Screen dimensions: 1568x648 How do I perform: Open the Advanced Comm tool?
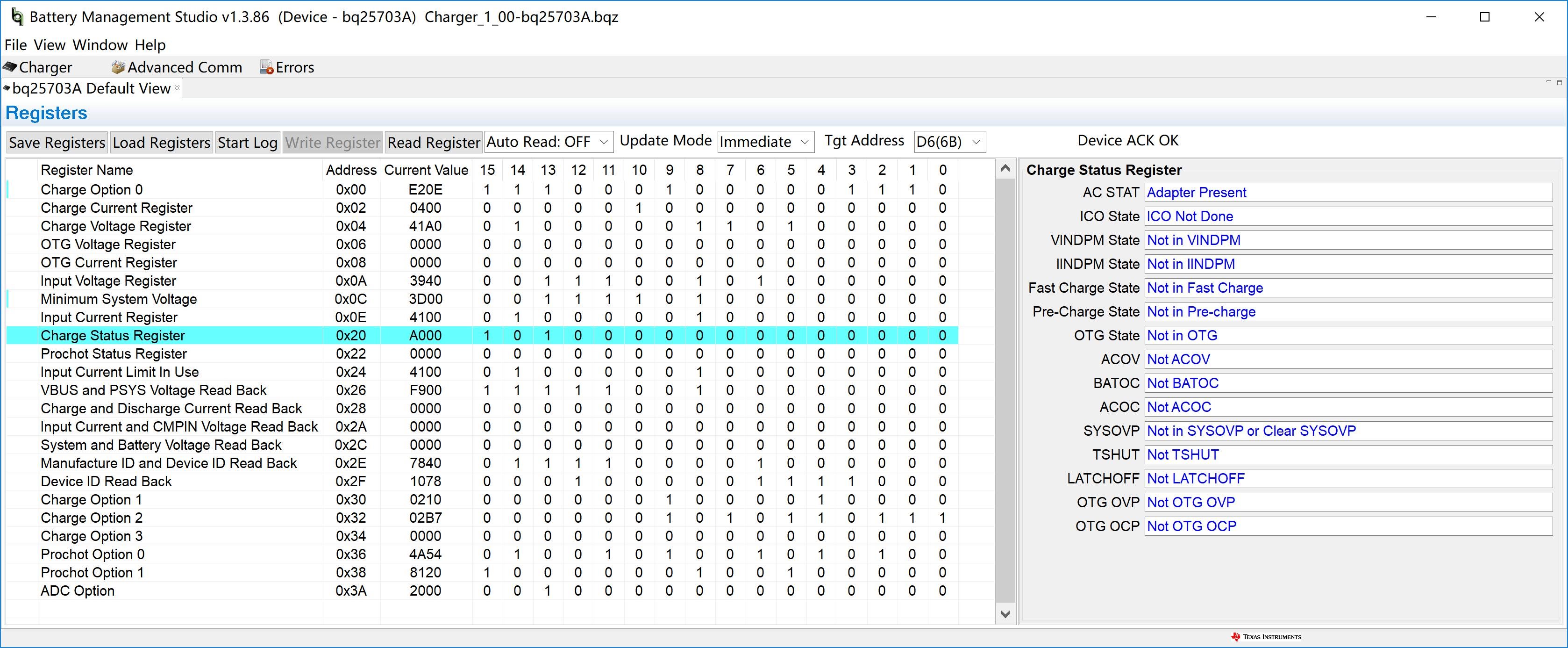pos(177,67)
